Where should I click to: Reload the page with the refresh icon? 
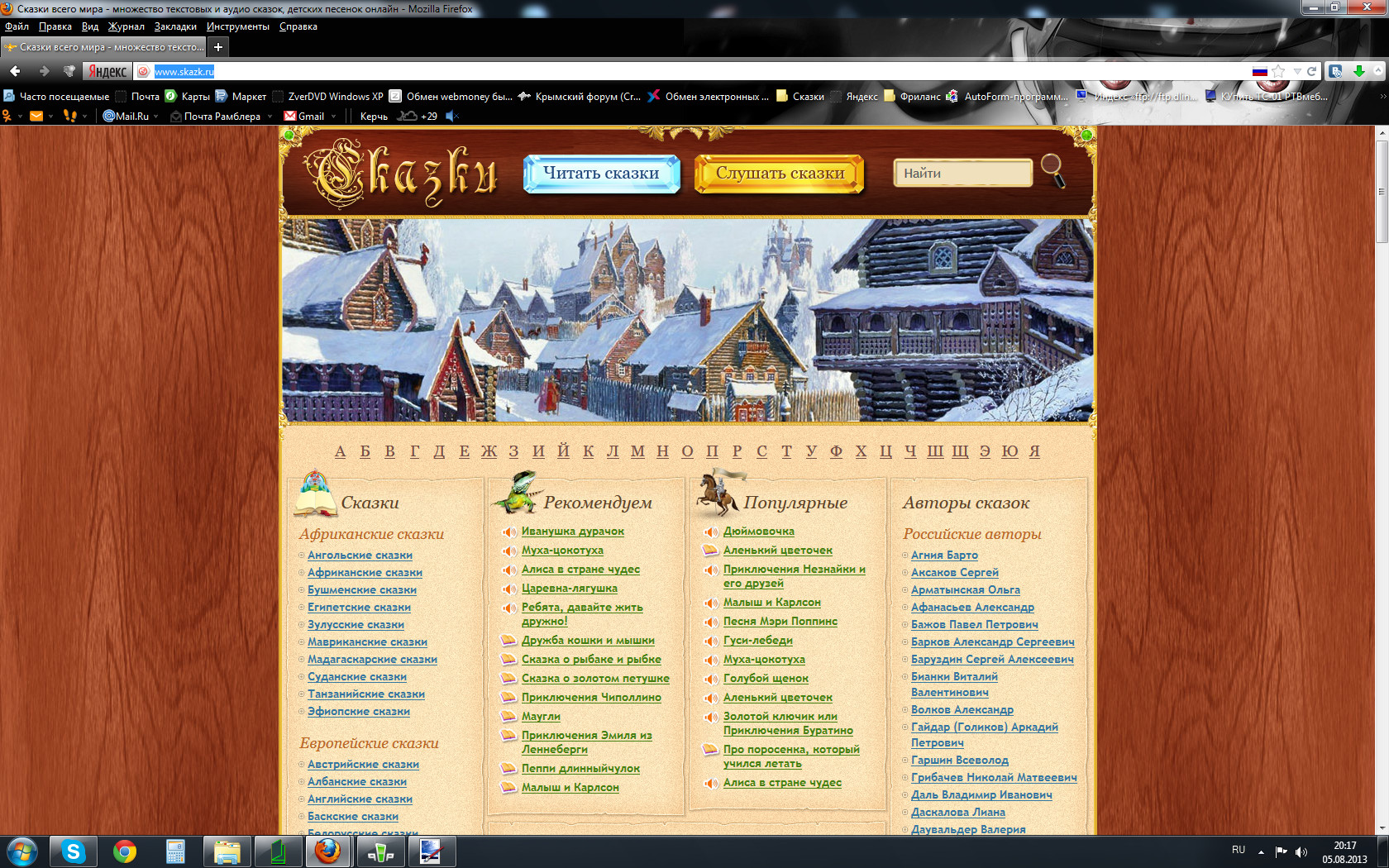click(1311, 71)
